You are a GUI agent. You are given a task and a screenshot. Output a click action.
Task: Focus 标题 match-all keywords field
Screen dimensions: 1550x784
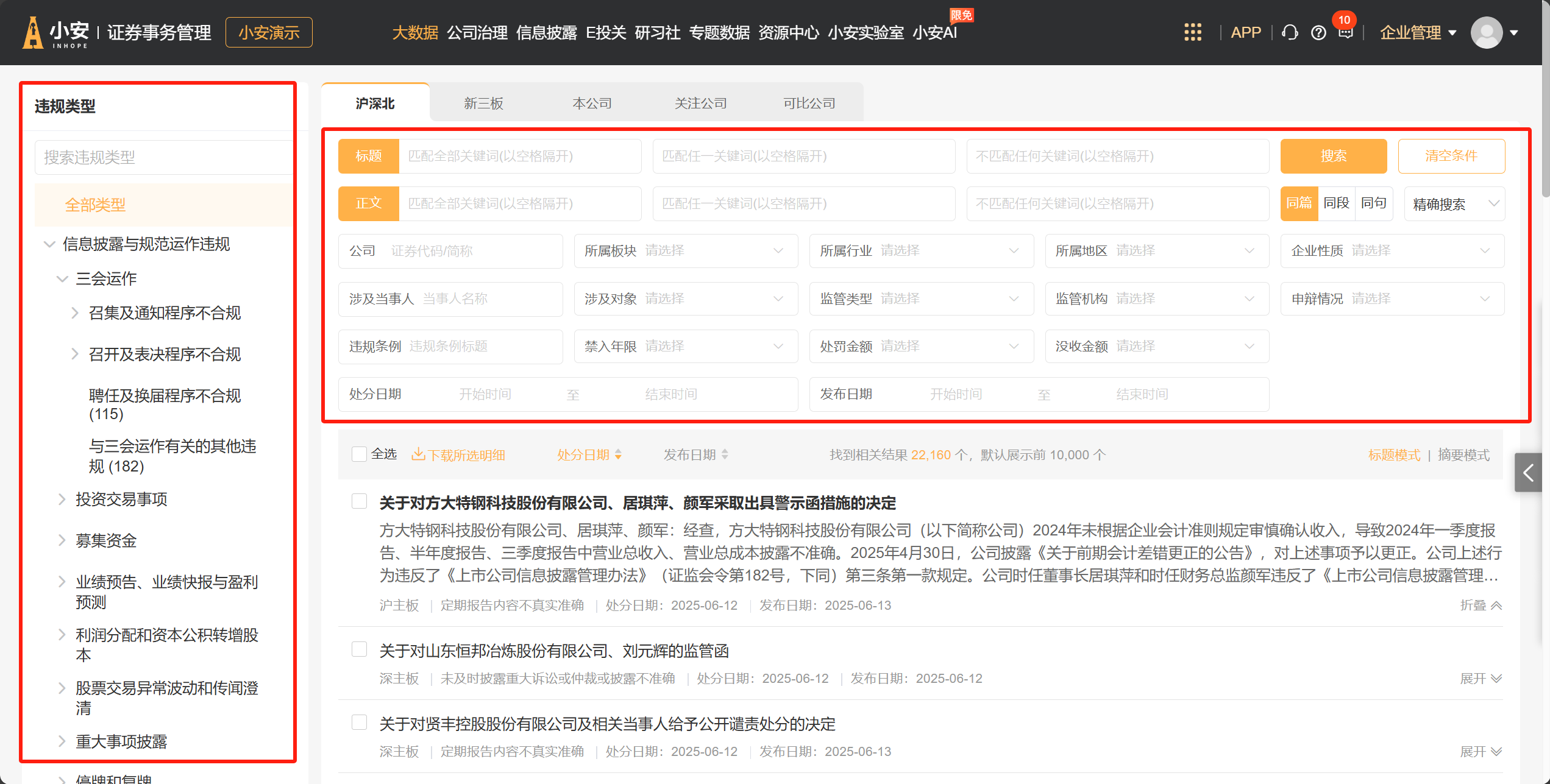click(x=520, y=156)
